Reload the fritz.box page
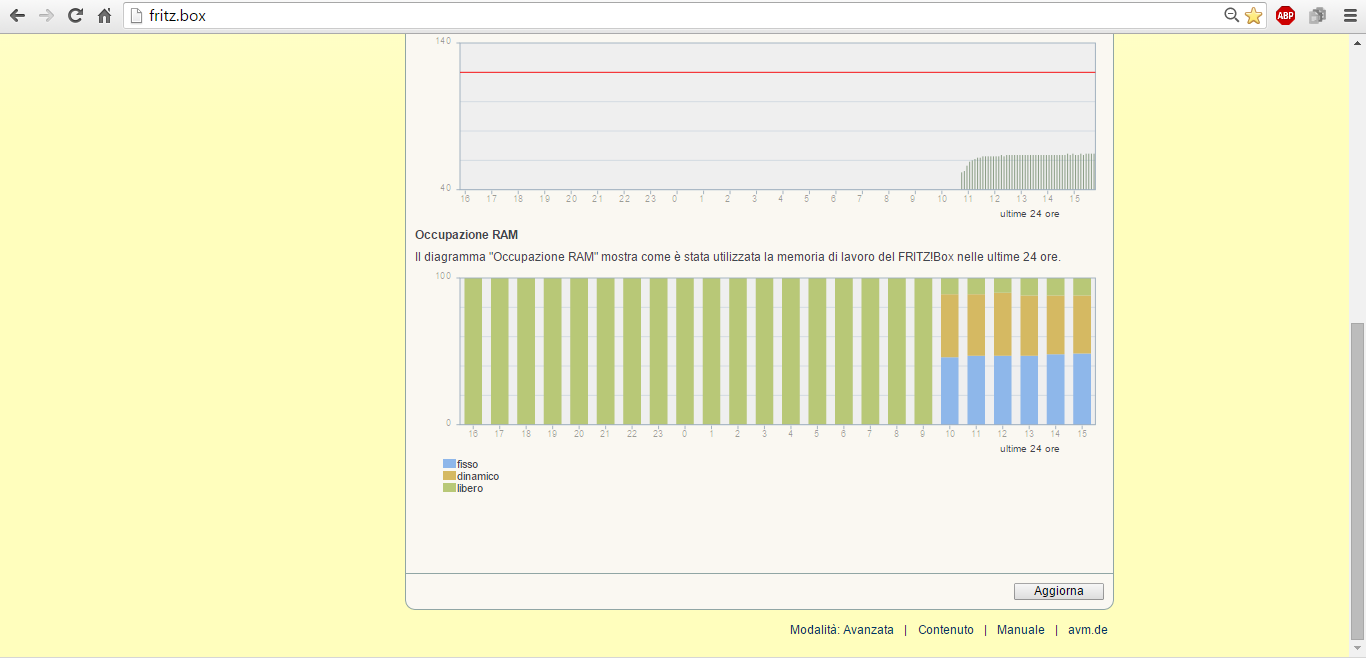Image resolution: width=1366 pixels, height=658 pixels. (x=75, y=16)
